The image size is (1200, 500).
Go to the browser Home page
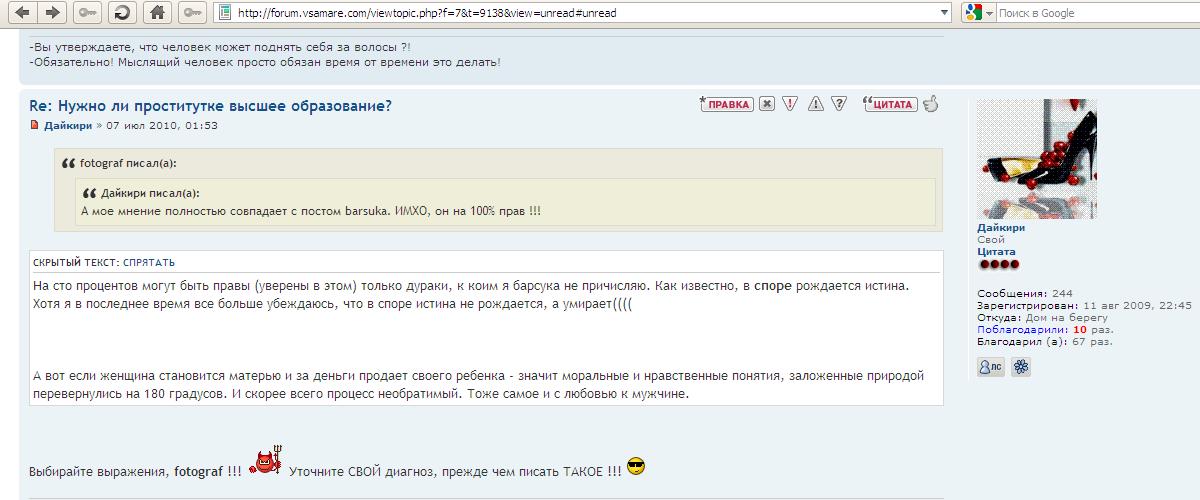click(x=156, y=13)
